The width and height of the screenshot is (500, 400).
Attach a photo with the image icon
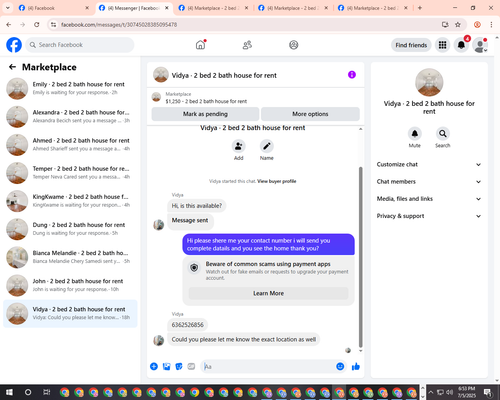166,367
